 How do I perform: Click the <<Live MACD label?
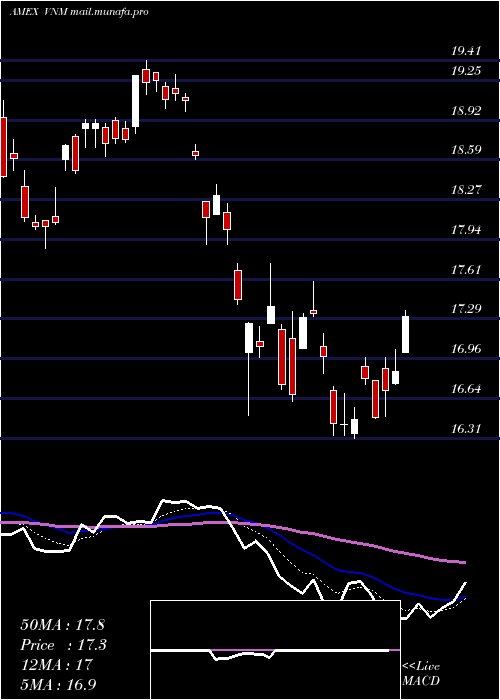click(x=421, y=674)
